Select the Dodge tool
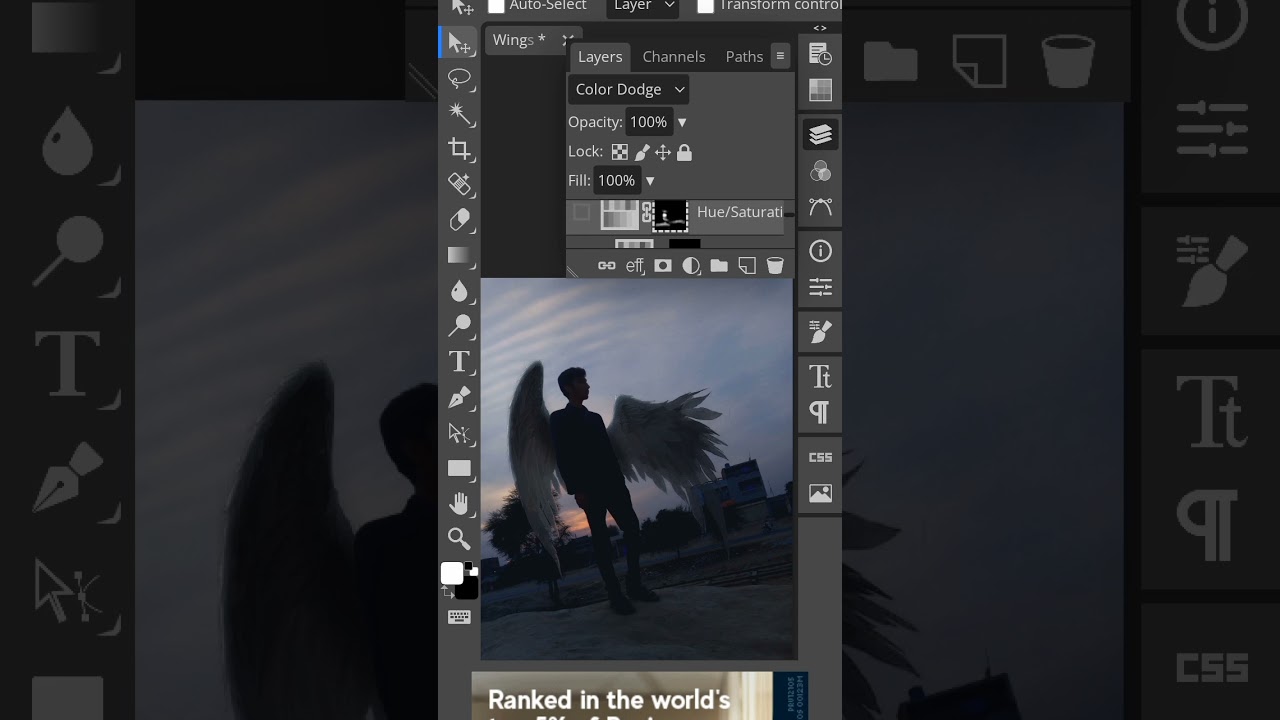The image size is (1280, 720). click(460, 326)
